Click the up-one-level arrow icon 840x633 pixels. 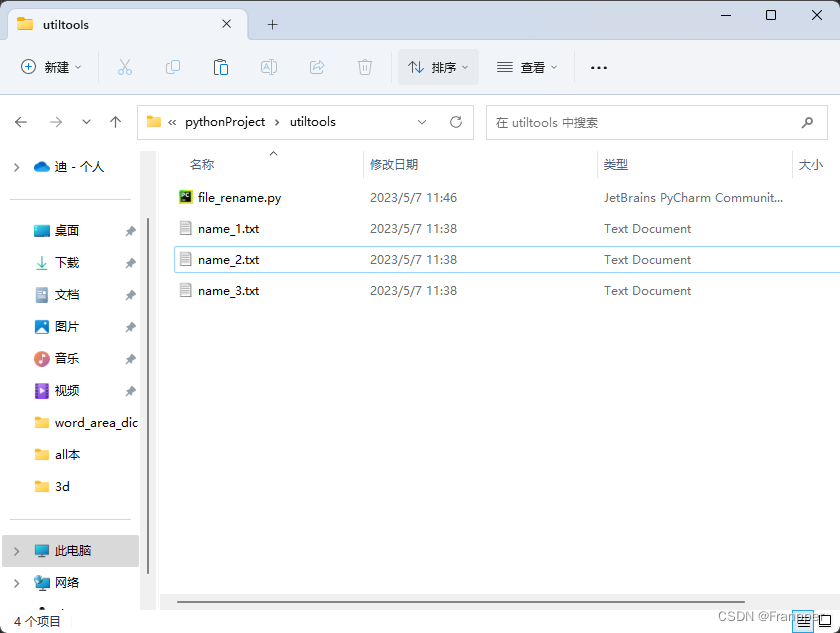click(115, 121)
